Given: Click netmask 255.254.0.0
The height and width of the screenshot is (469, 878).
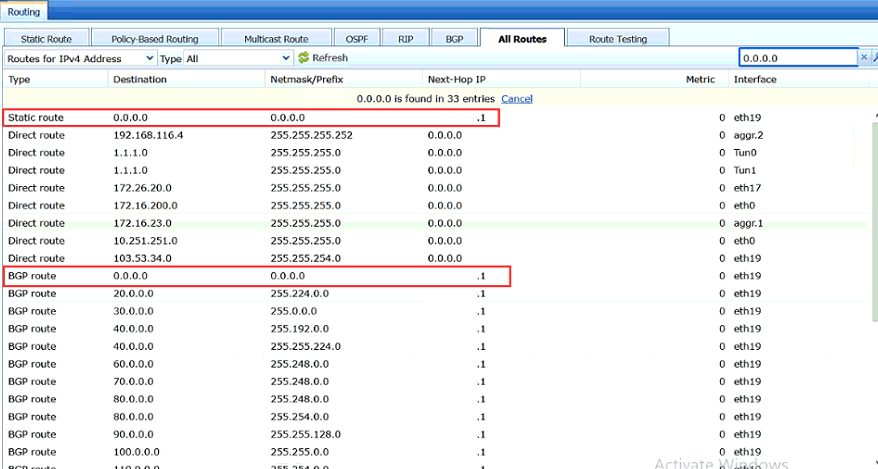Looking at the screenshot, I should pyautogui.click(x=300, y=417).
